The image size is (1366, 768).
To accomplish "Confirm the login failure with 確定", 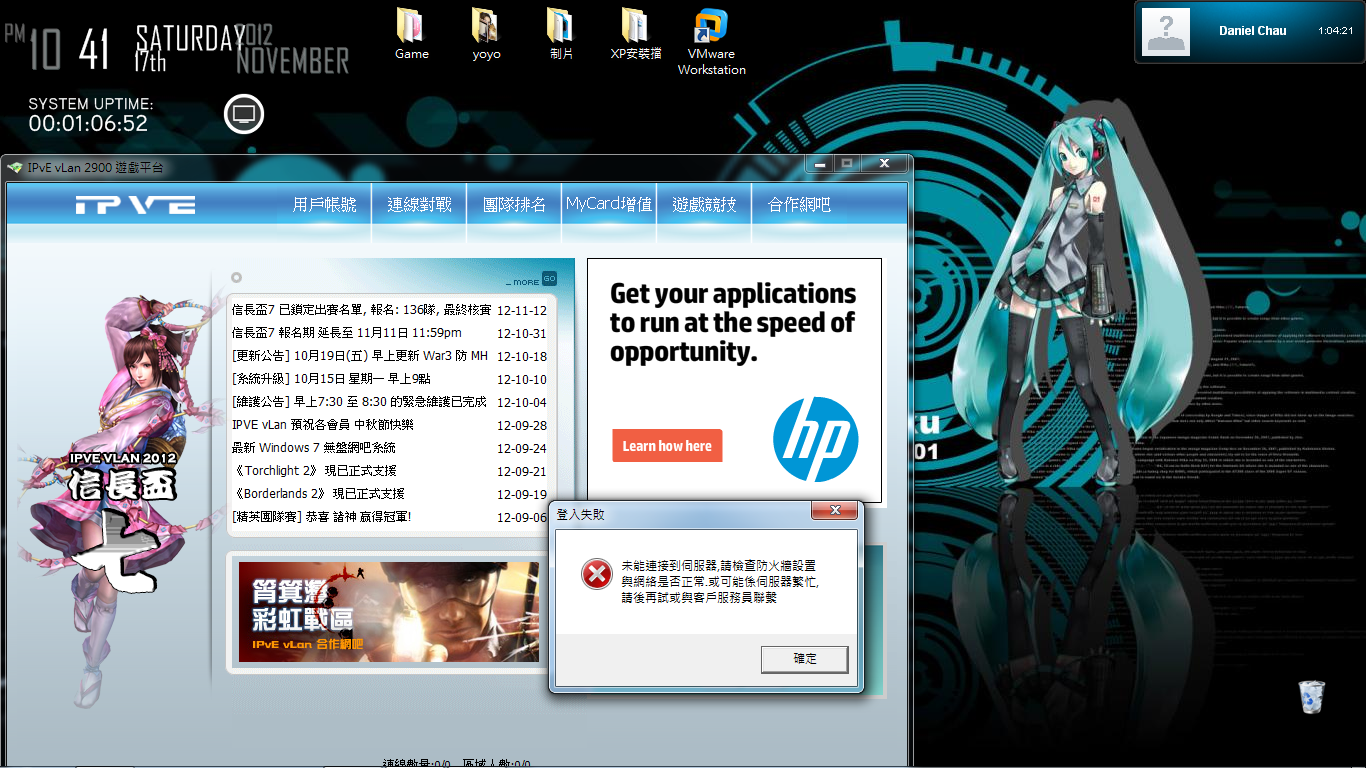I will [804, 659].
